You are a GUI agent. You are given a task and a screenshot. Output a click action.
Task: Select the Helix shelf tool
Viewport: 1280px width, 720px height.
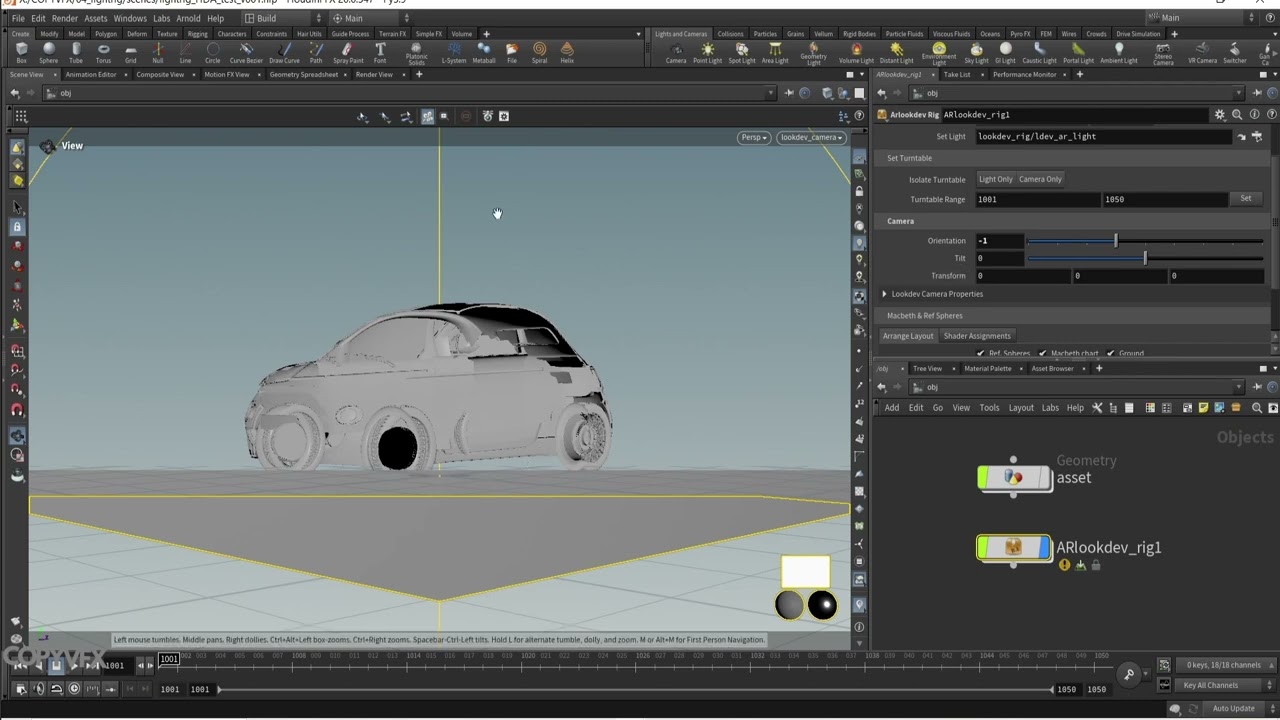(x=567, y=53)
